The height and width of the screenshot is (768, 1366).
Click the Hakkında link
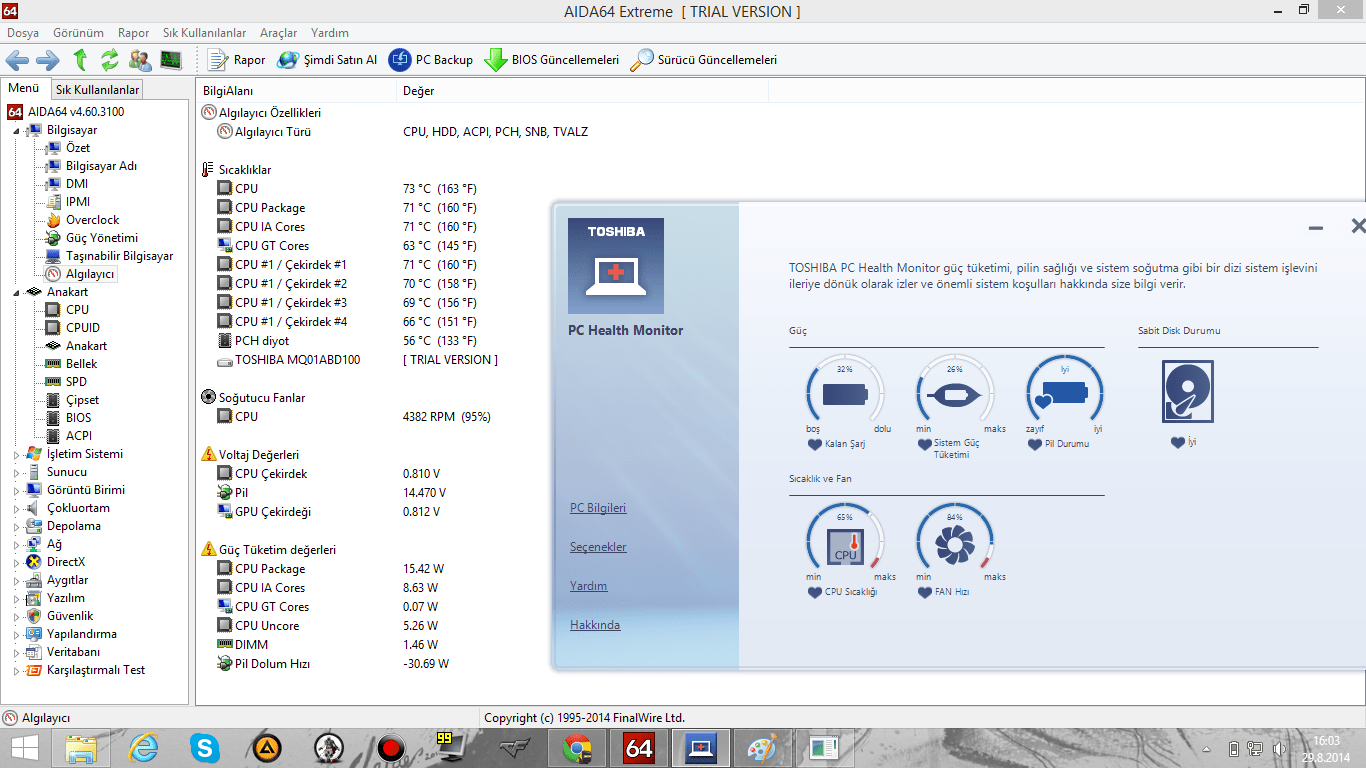pyautogui.click(x=595, y=625)
